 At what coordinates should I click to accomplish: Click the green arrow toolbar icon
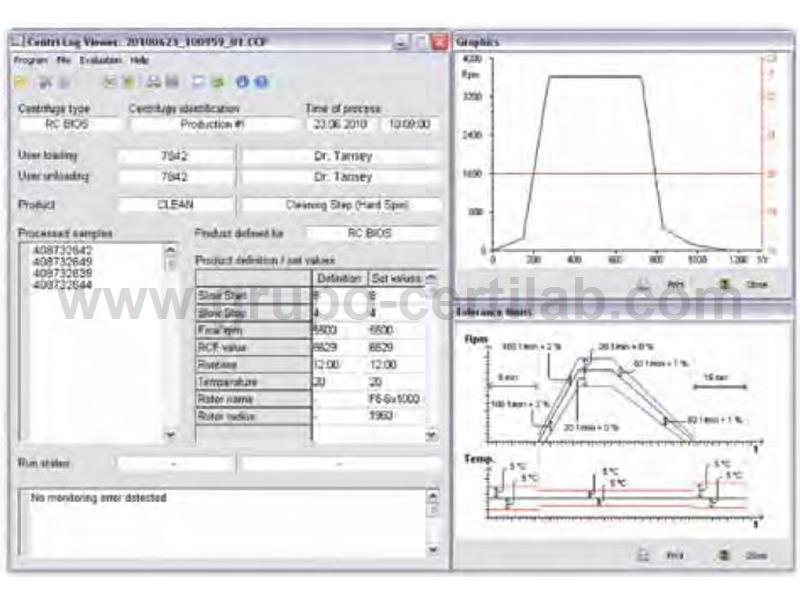coord(217,82)
